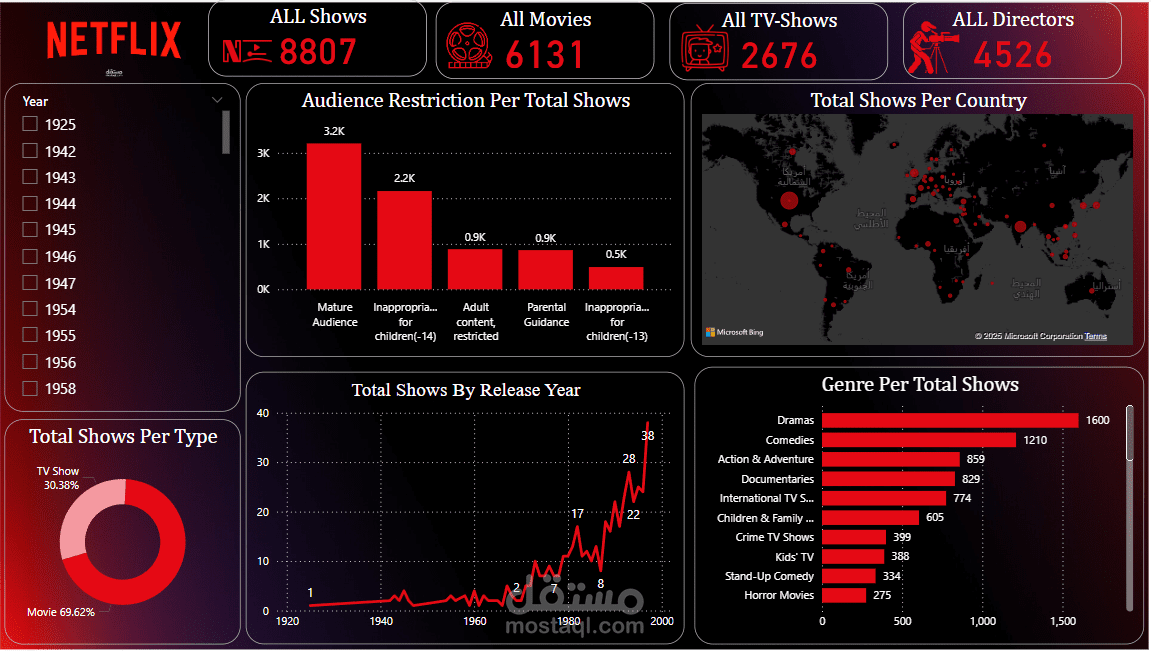
Task: Toggle the 1945 year checkbox
Action: 30,230
